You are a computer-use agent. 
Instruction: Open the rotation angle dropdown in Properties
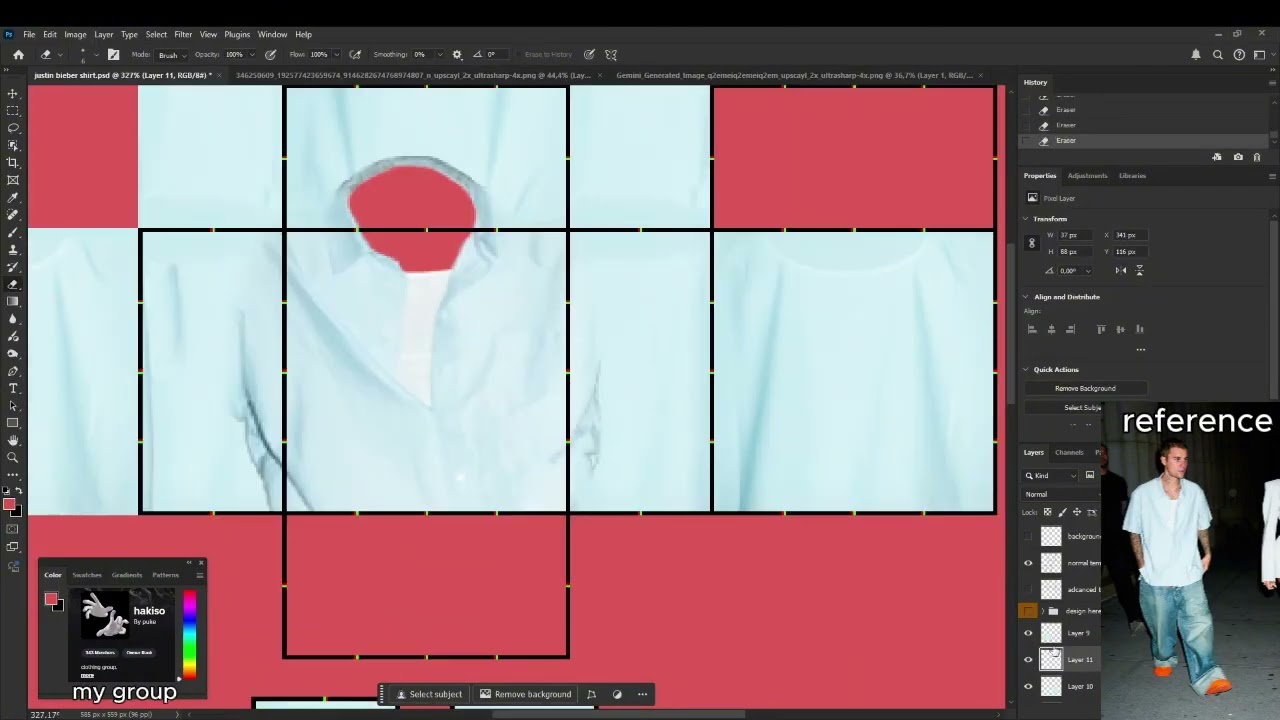tap(1087, 271)
